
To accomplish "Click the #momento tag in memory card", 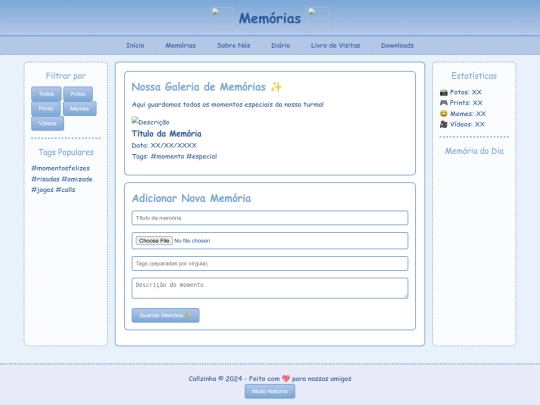I will (x=167, y=156).
